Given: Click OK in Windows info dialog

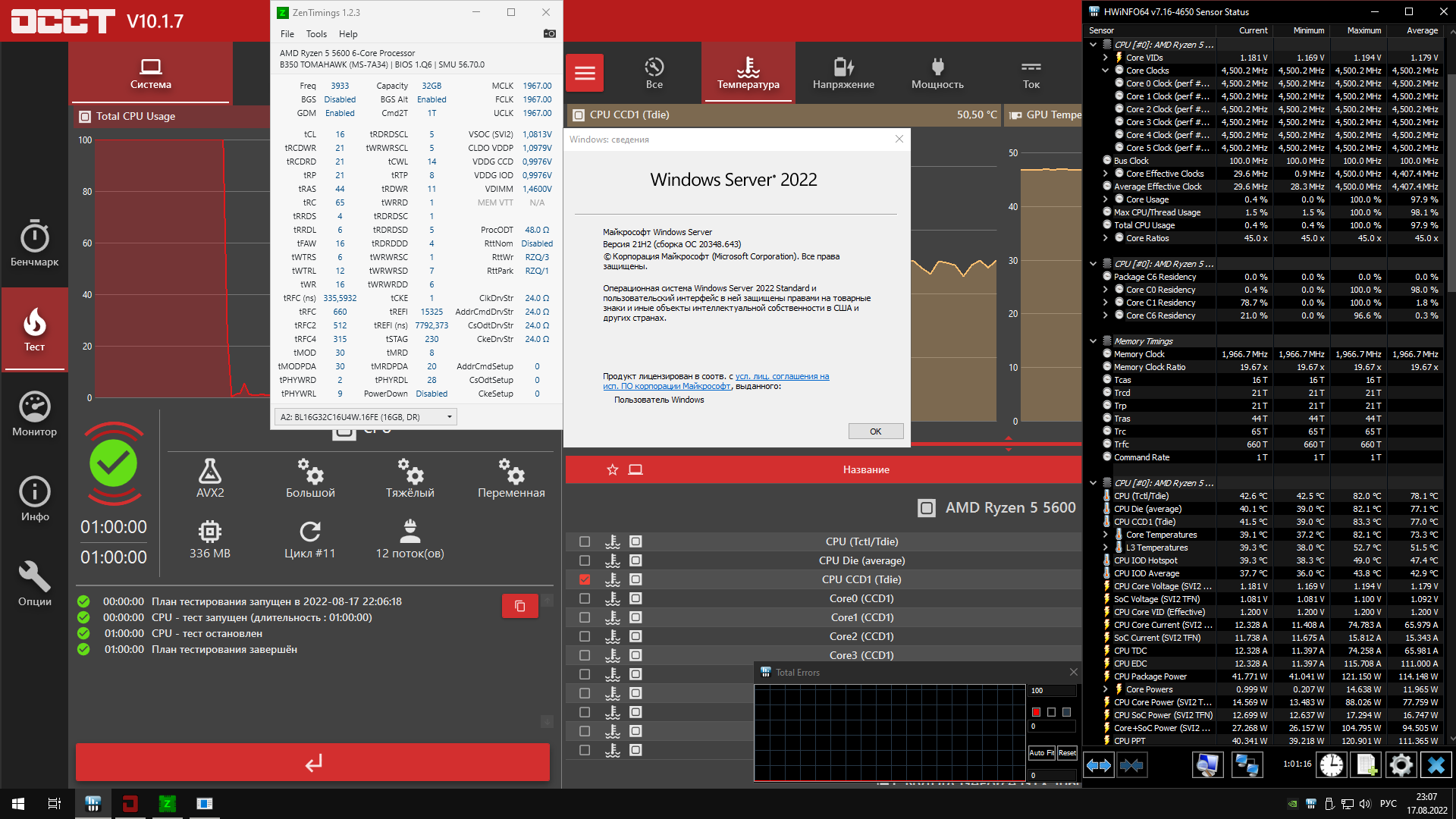Looking at the screenshot, I should click(875, 431).
